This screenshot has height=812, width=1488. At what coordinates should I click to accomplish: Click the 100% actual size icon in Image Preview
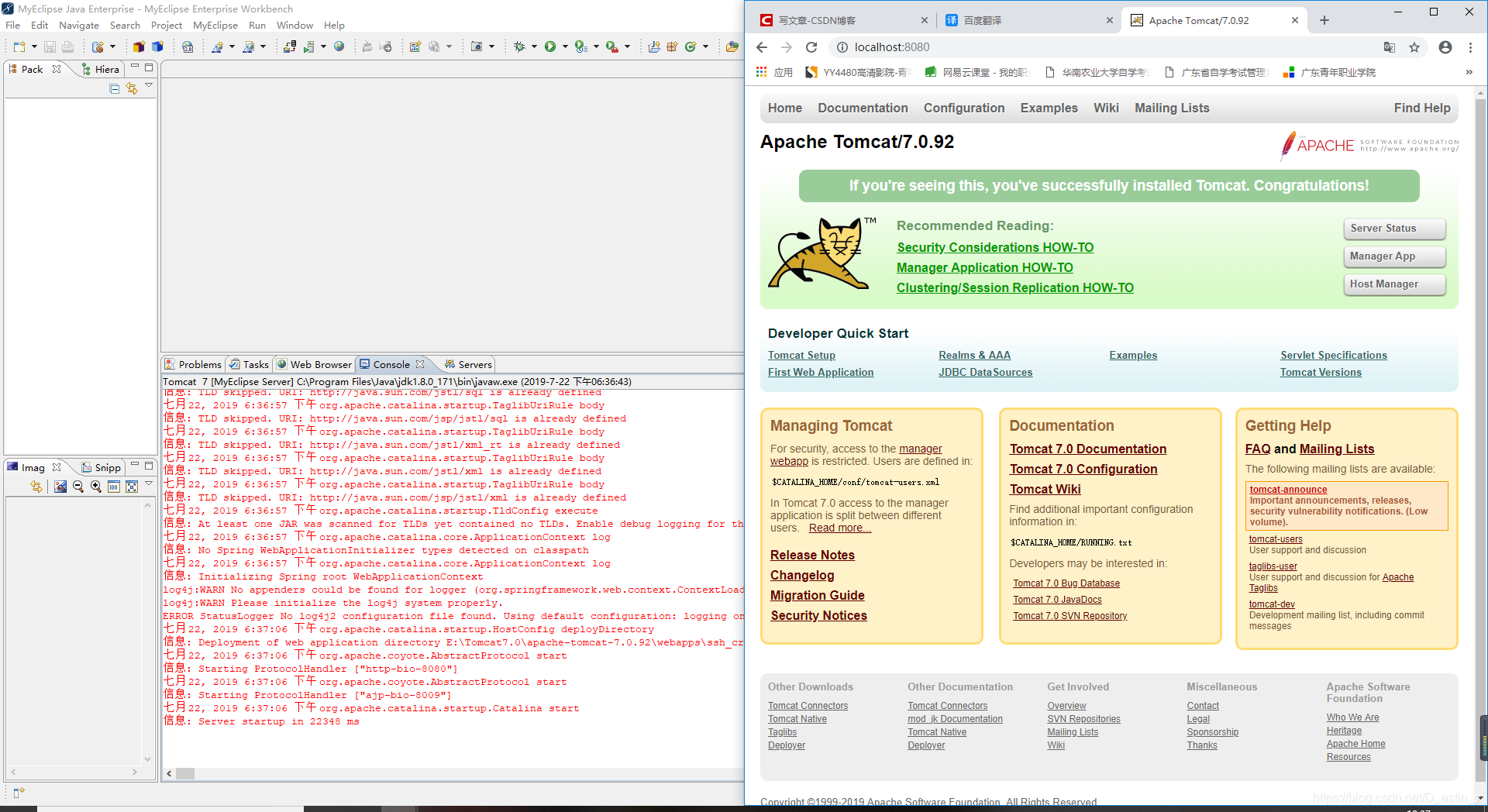[114, 487]
